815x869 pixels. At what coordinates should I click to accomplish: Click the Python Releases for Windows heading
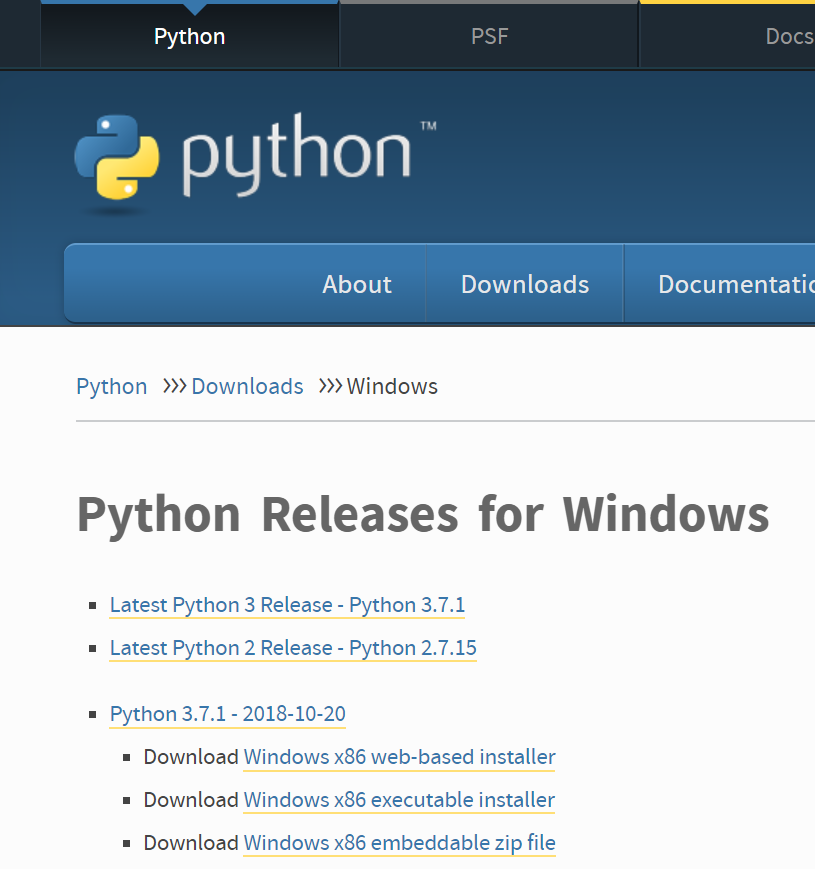click(x=423, y=515)
